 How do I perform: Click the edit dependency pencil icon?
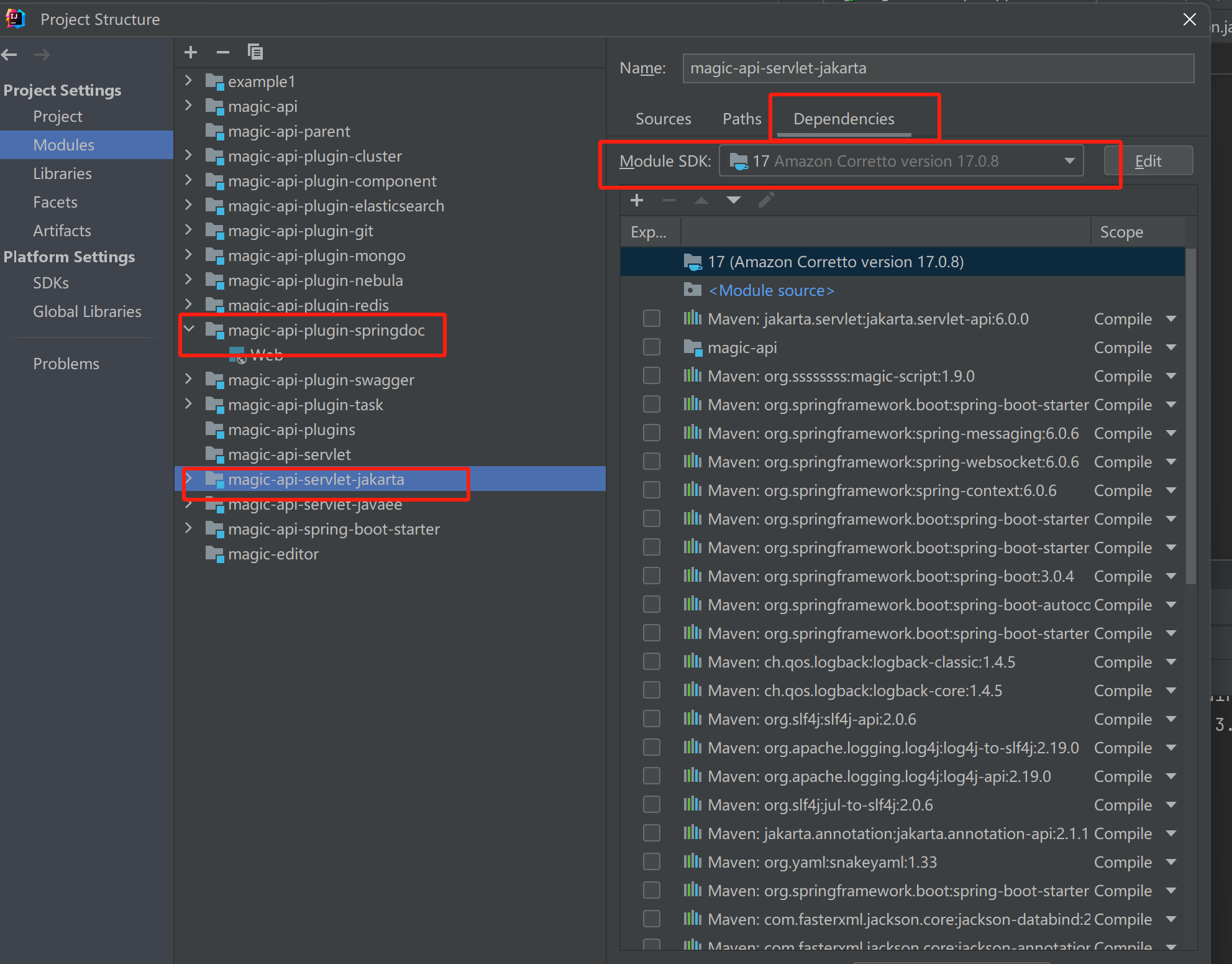coord(766,200)
